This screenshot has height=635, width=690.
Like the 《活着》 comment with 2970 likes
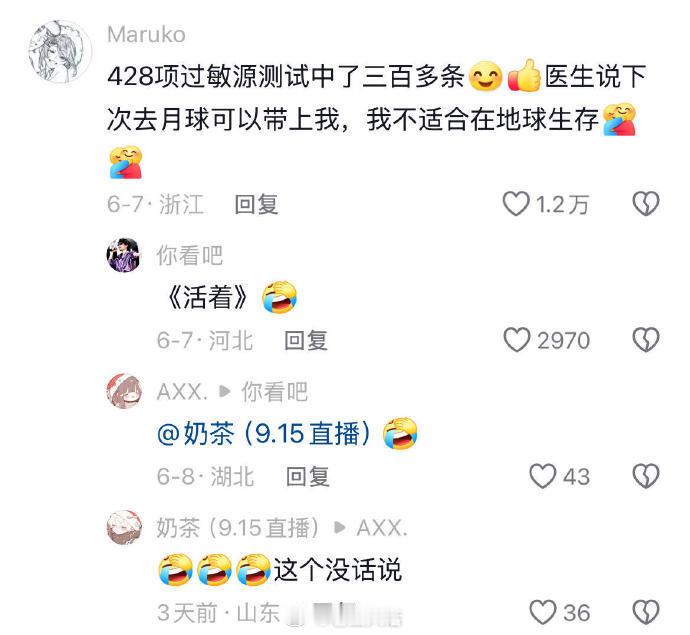pos(517,340)
